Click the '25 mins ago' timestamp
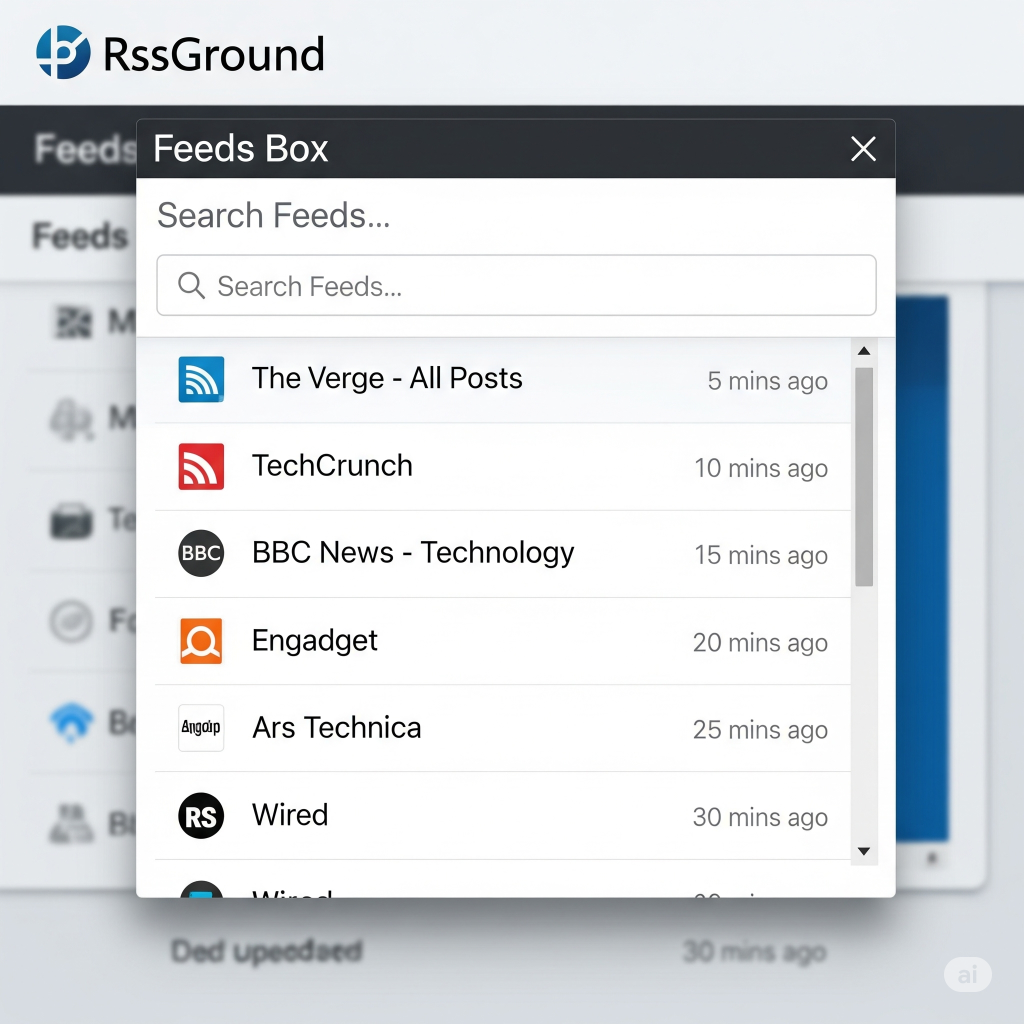The image size is (1024, 1024). tap(760, 729)
